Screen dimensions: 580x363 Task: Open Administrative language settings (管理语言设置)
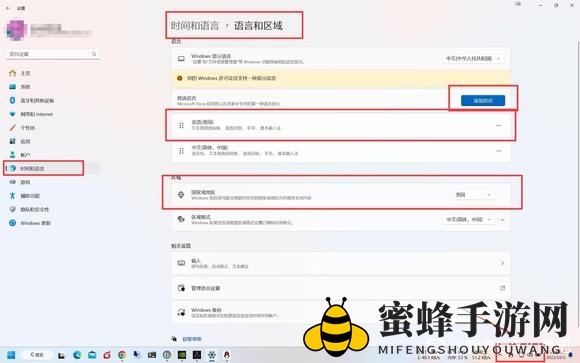coord(341,288)
